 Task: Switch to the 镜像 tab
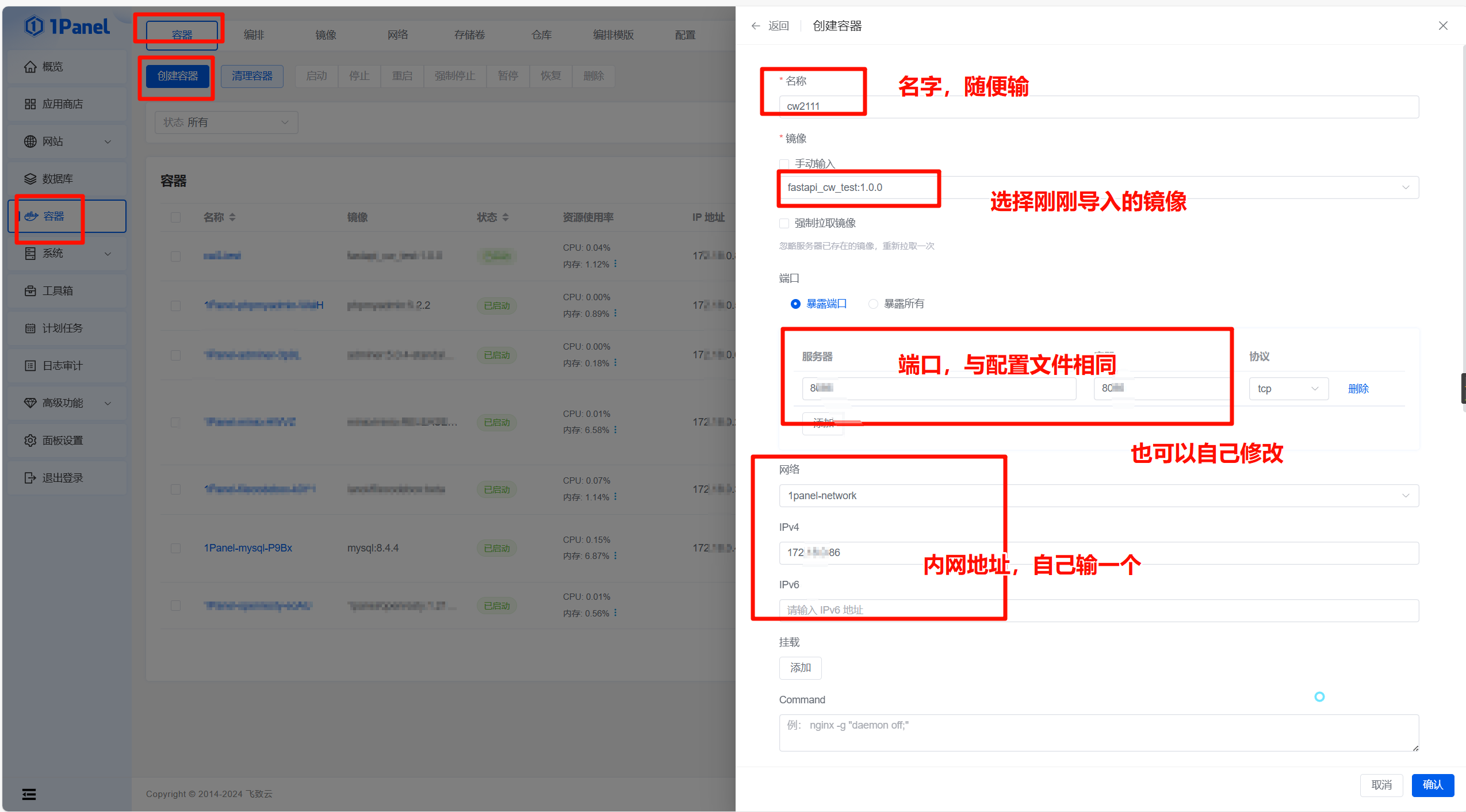(x=326, y=35)
